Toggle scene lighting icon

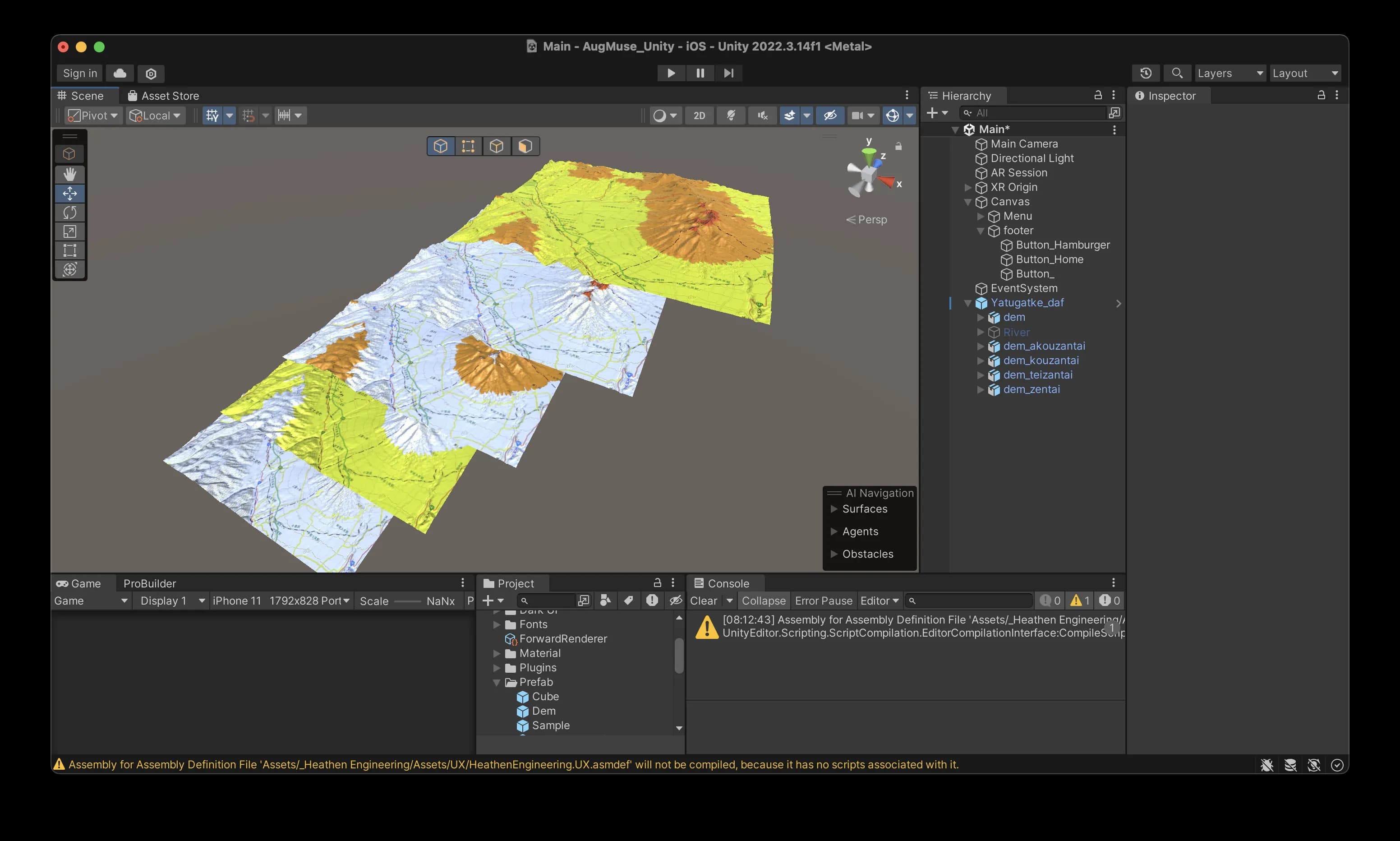(731, 116)
